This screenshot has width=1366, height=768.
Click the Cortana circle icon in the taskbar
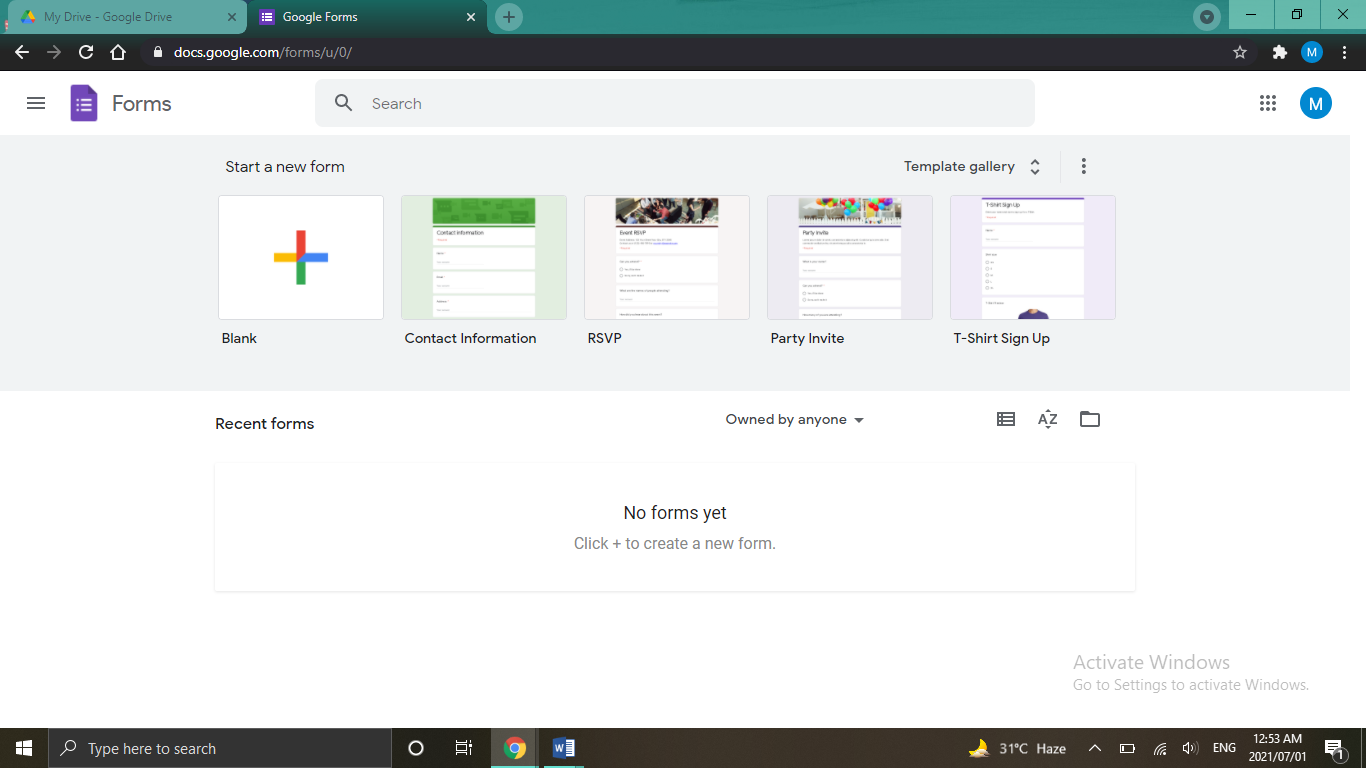[x=416, y=748]
